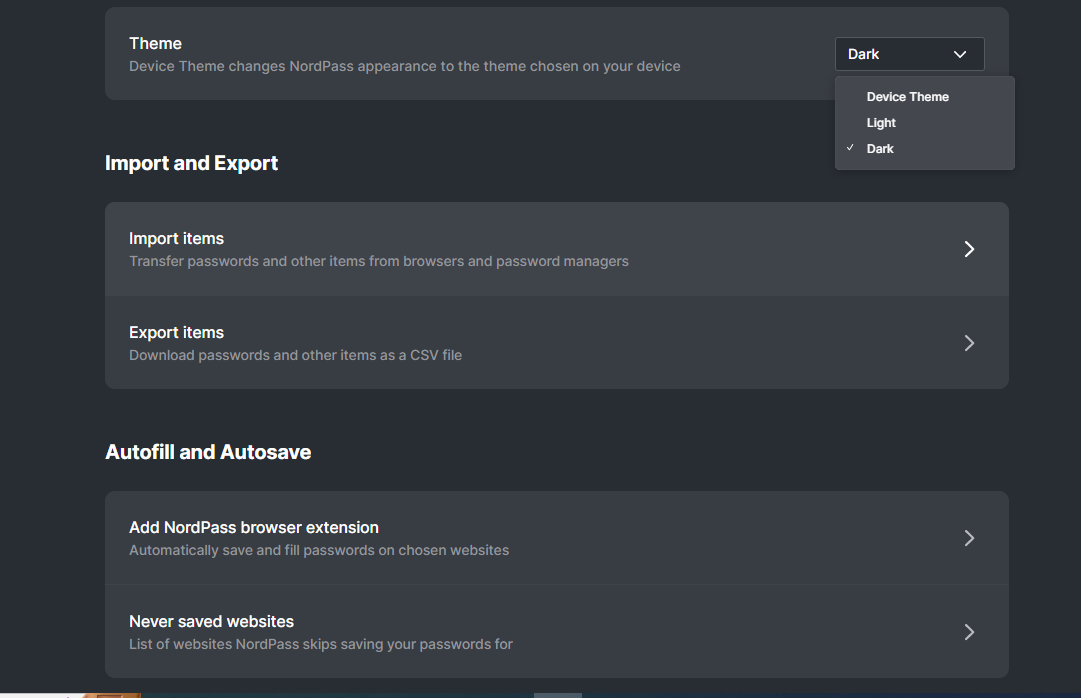Open Never saved websites

[556, 632]
